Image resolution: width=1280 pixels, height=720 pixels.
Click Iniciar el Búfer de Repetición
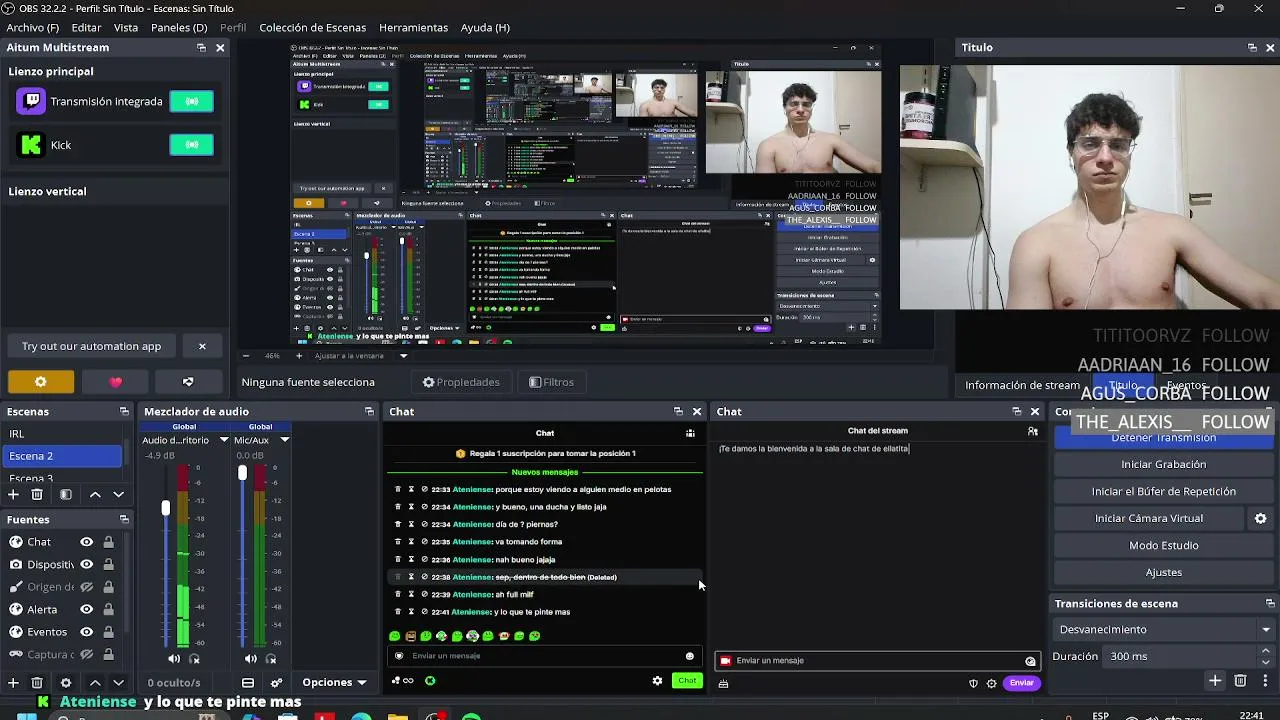(x=1164, y=491)
